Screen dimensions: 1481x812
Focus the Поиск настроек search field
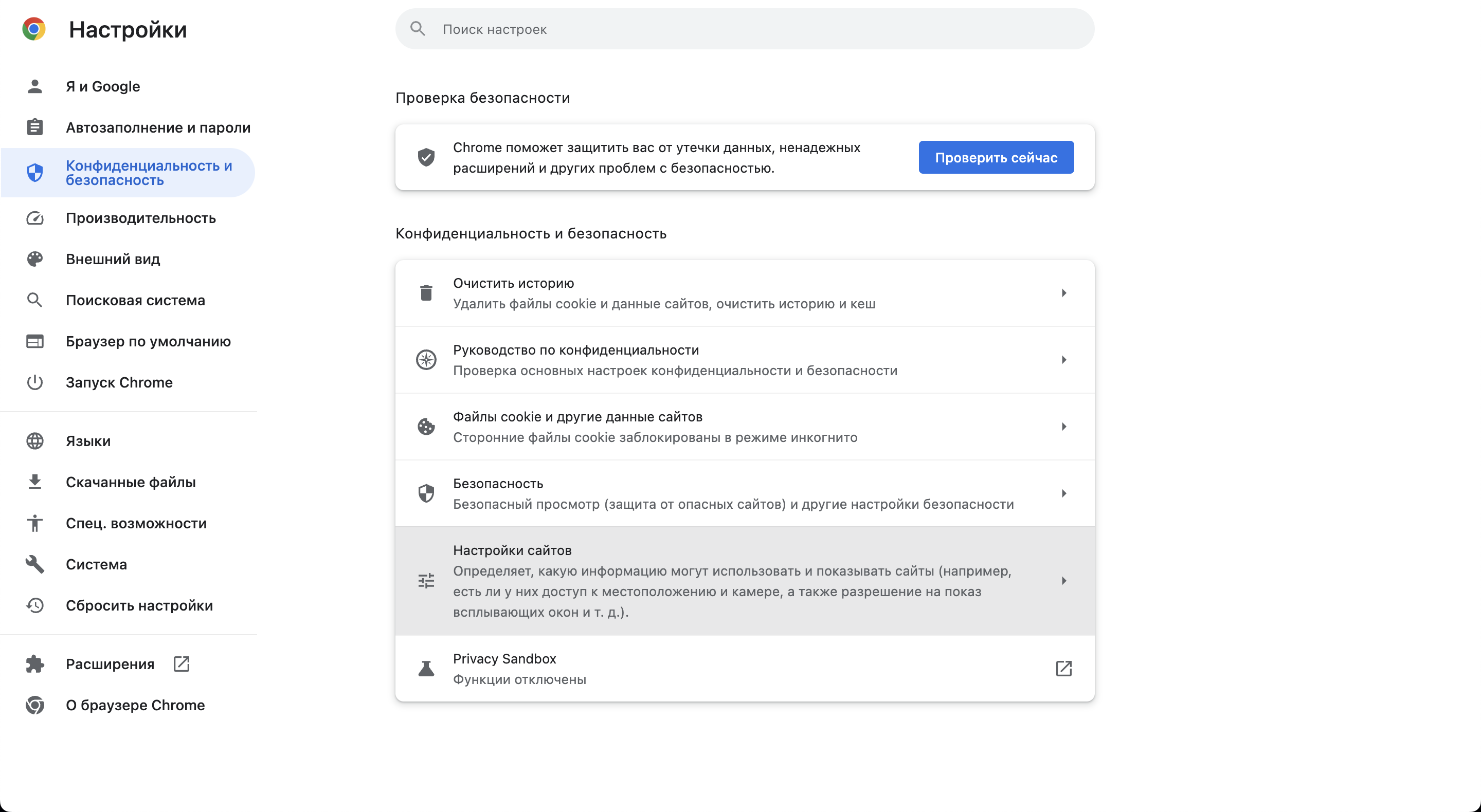(747, 29)
